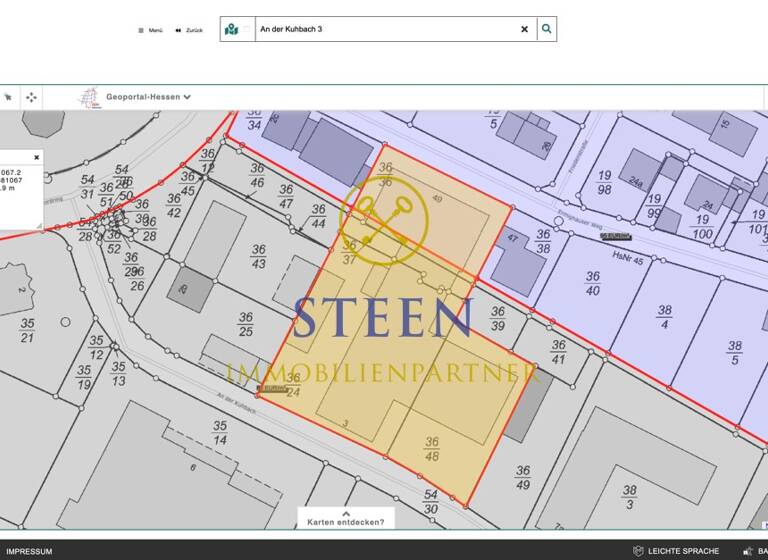Expand the Karten entdecken panel
The height and width of the screenshot is (560, 768).
coord(346,518)
